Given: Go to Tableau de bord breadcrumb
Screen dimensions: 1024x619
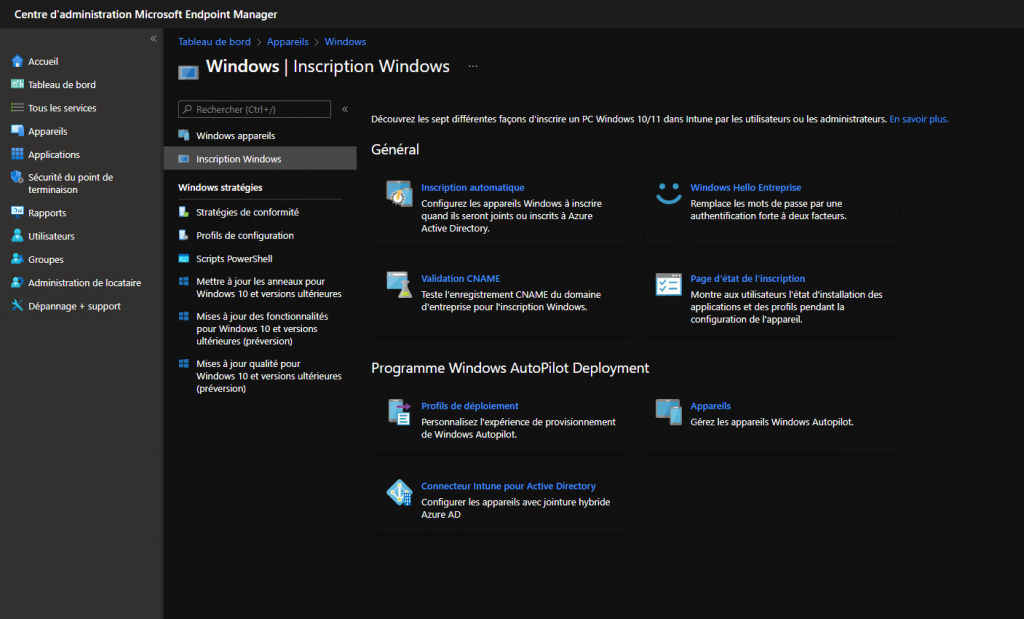Looking at the screenshot, I should (214, 41).
